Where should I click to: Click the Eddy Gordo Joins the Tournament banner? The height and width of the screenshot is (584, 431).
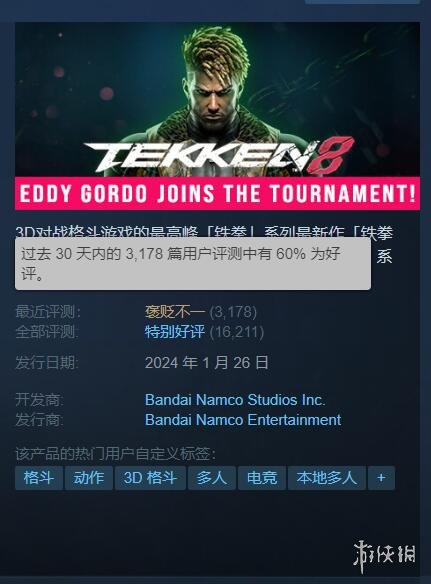217,194
